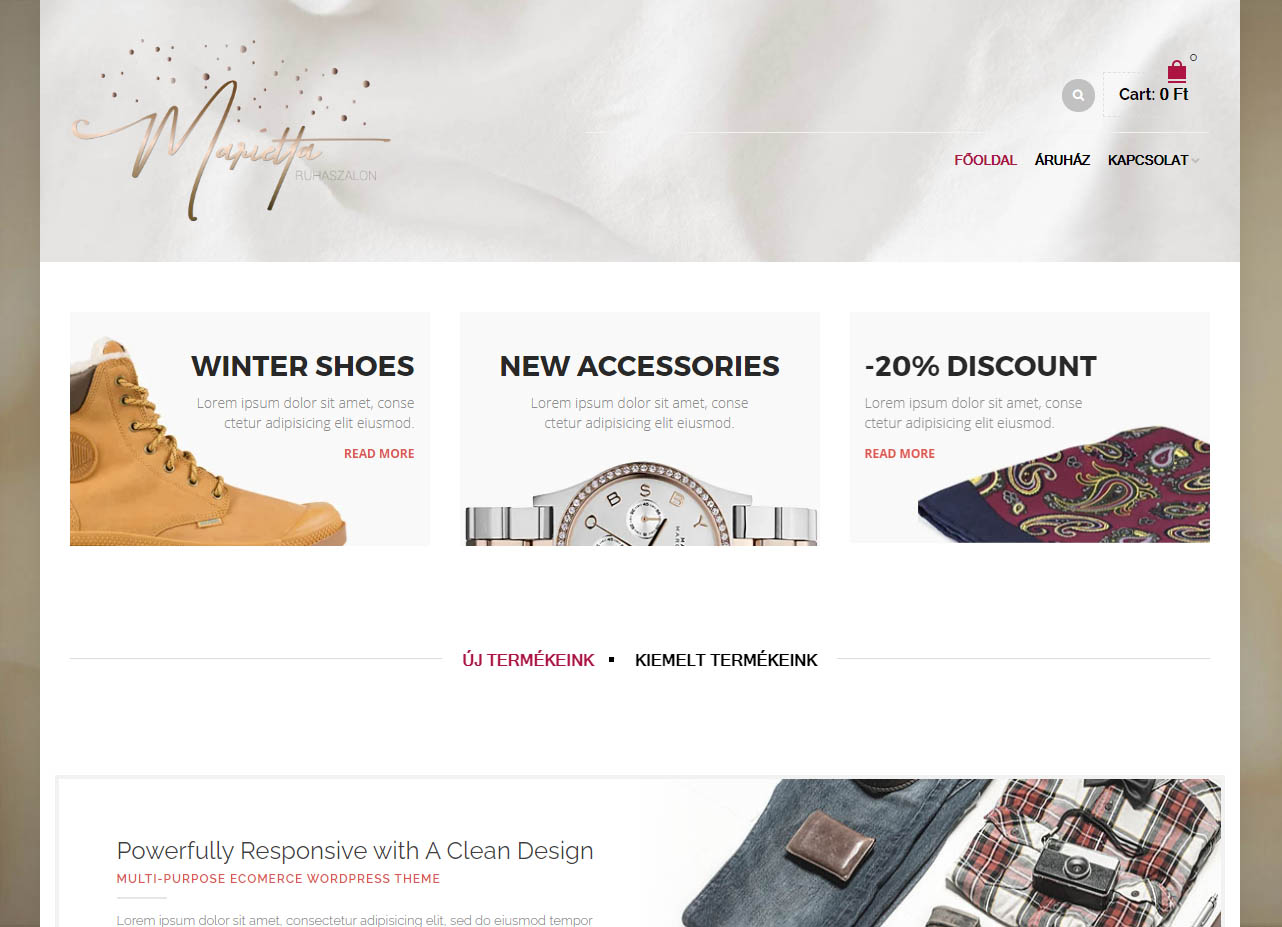Click the Winter Shoes heading
This screenshot has height=927, width=1282.
(303, 366)
